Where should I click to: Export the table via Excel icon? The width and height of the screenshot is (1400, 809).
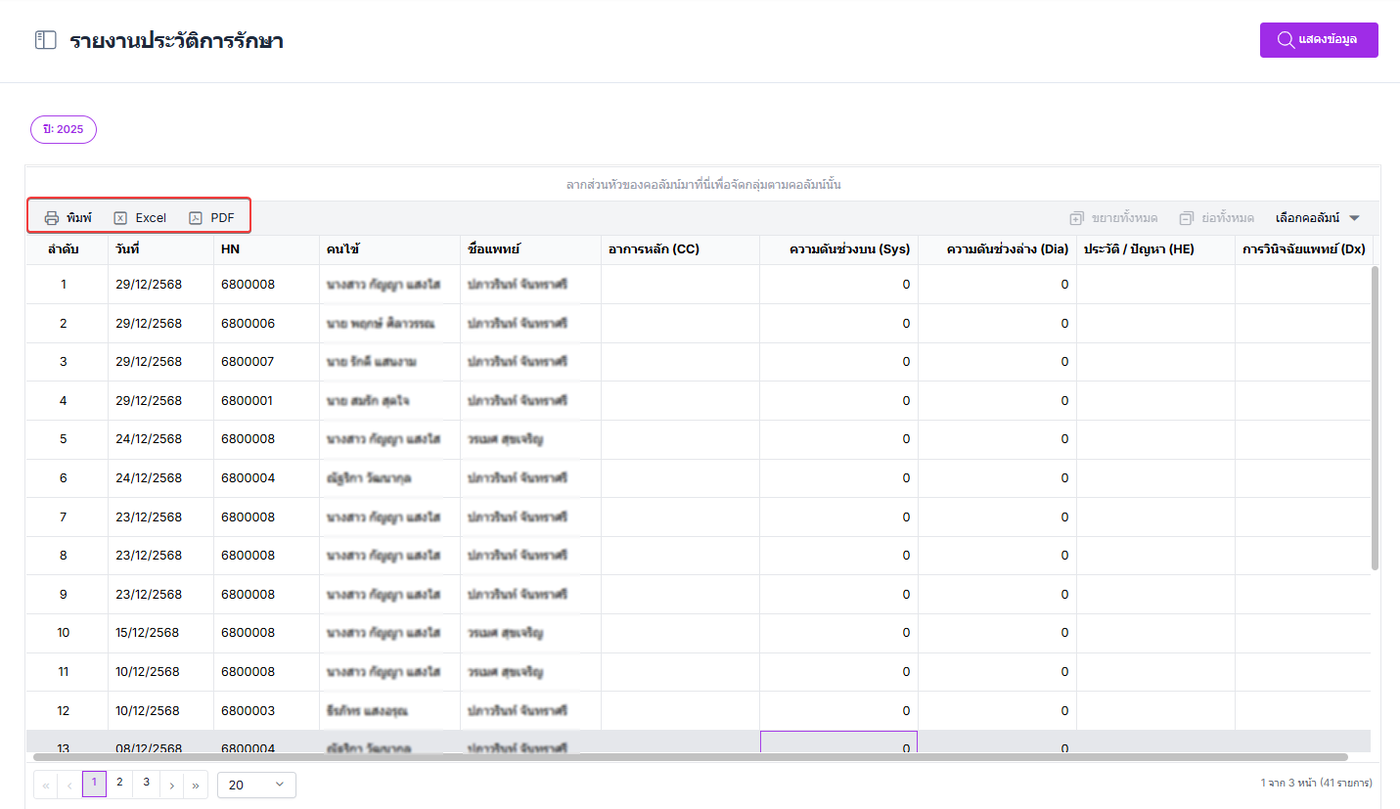[x=120, y=218]
